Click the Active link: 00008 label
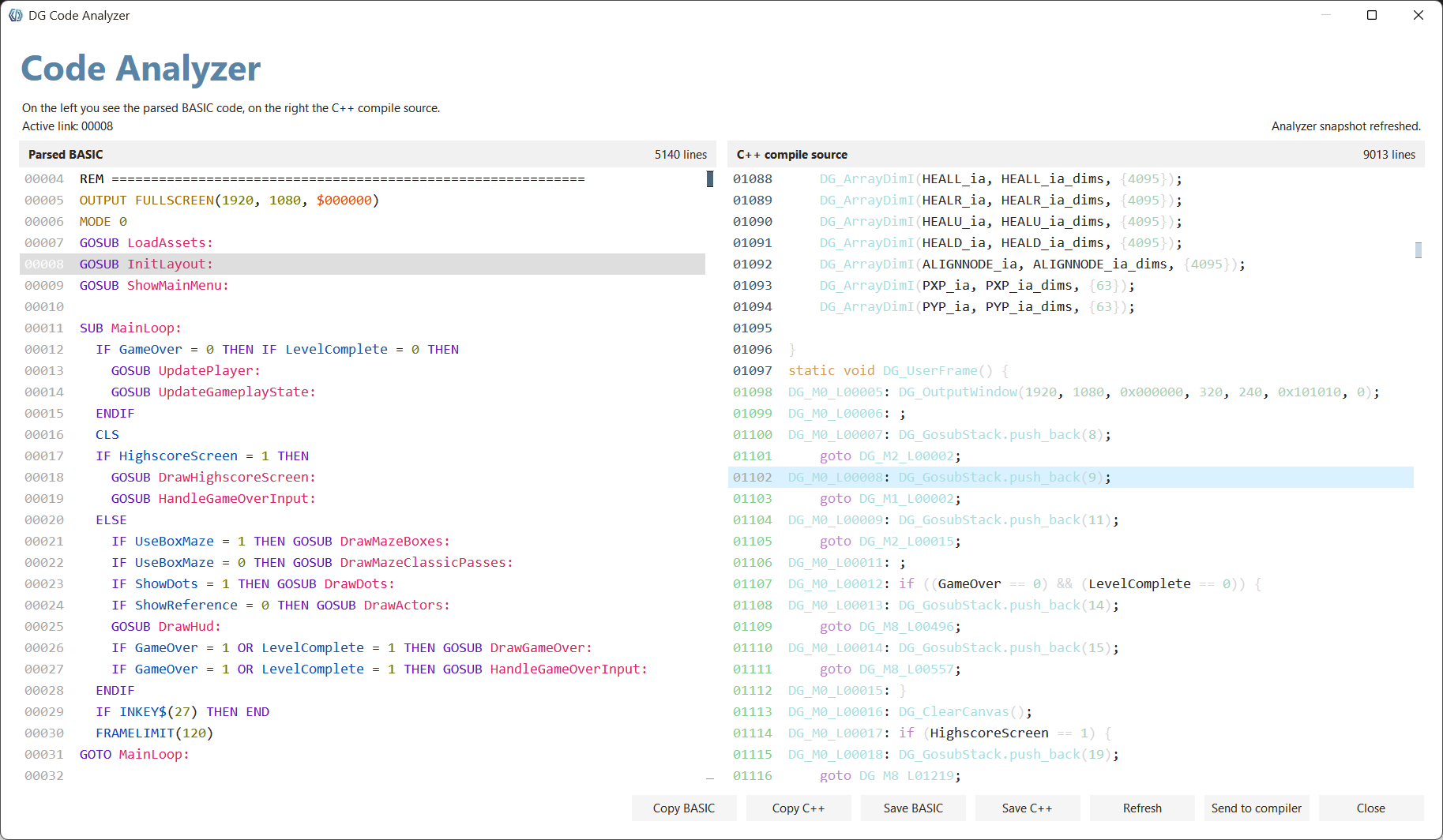 [67, 126]
